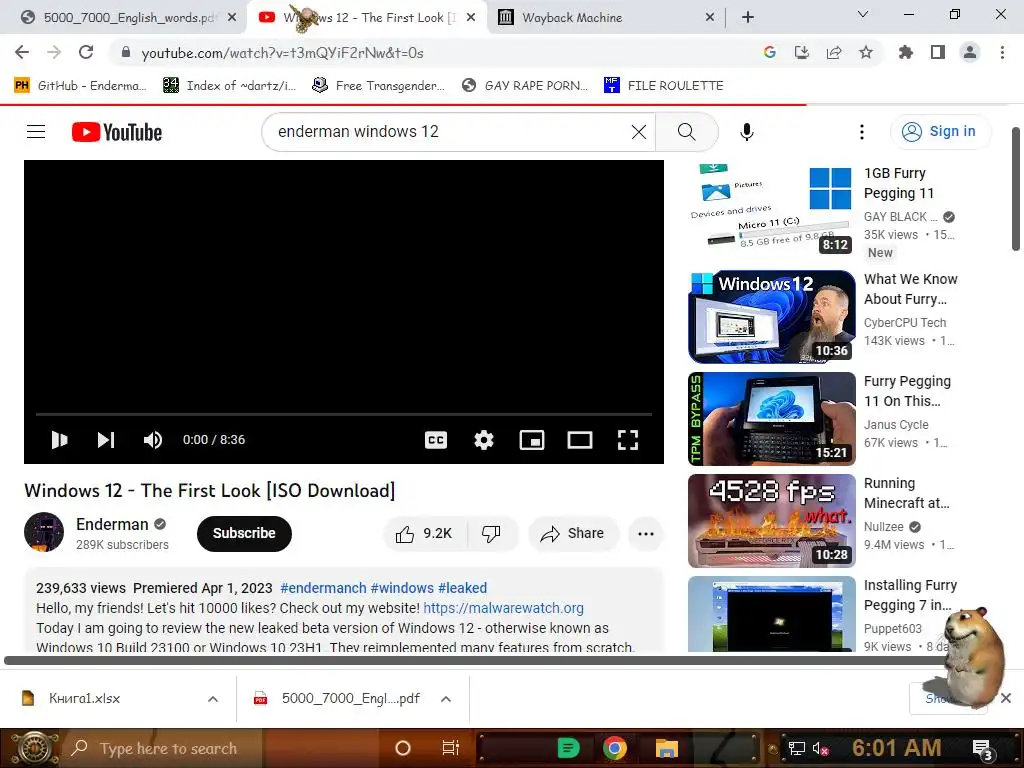Reload the current page
The width and height of the screenshot is (1024, 768).
pos(86,52)
